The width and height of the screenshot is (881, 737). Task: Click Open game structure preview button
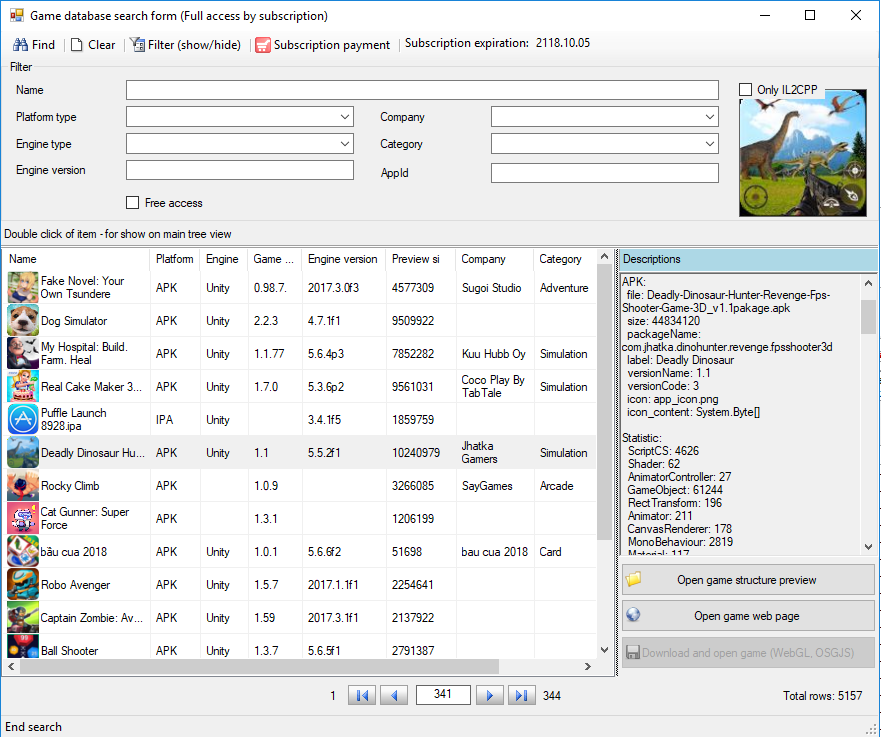[x=747, y=580]
